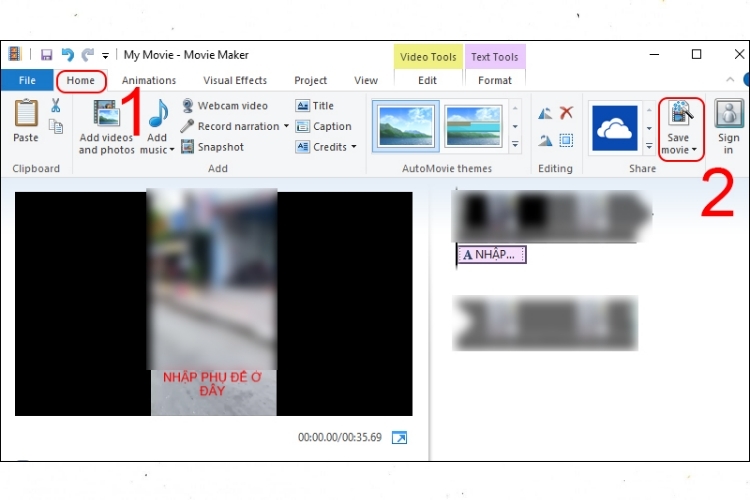The image size is (750, 500).
Task: Click Record narration
Action: [x=231, y=126]
